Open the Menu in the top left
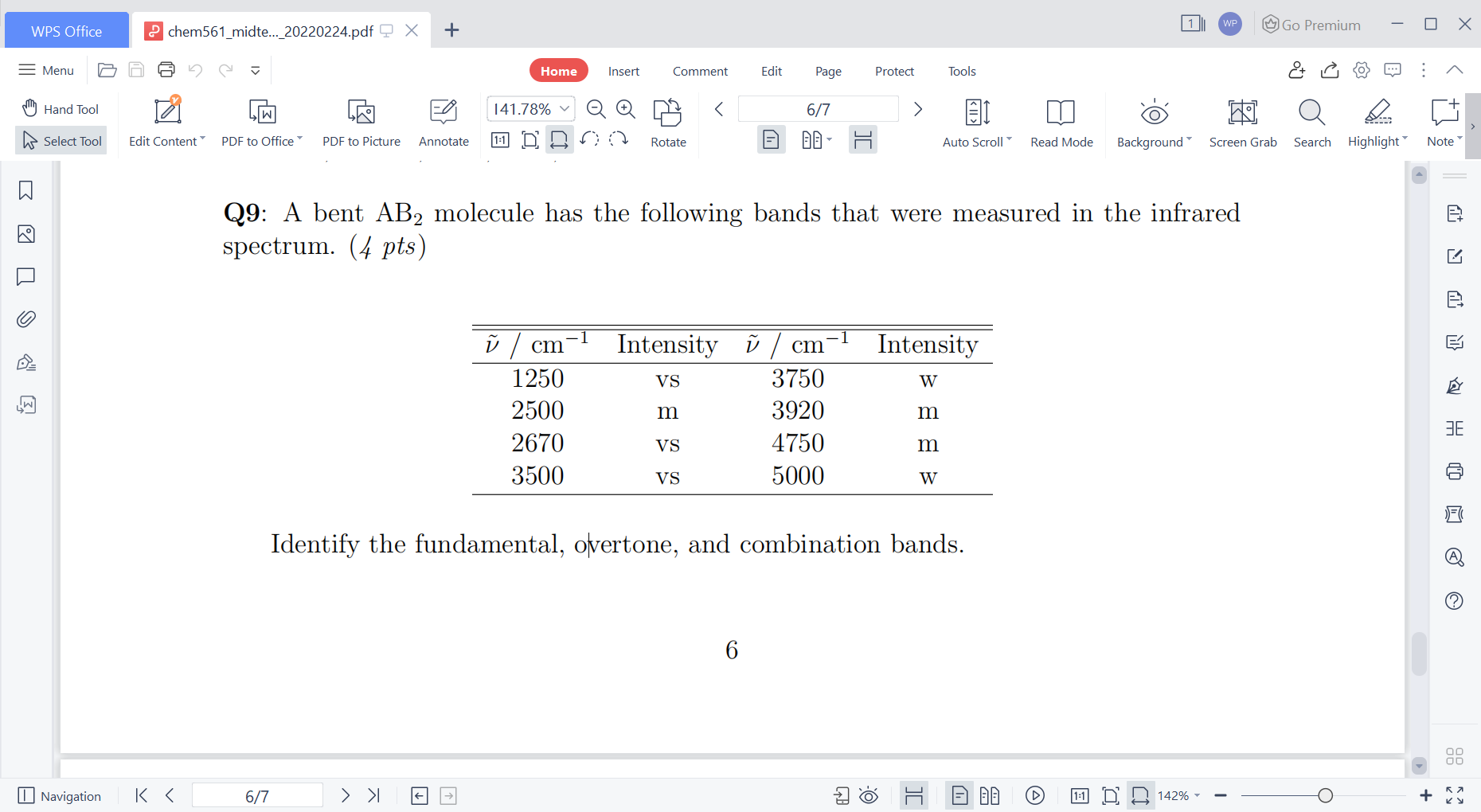This screenshot has width=1481, height=812. click(x=45, y=70)
